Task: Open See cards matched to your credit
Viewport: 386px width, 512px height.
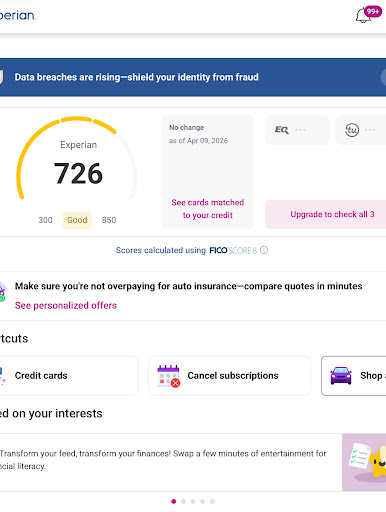Action: (x=208, y=209)
